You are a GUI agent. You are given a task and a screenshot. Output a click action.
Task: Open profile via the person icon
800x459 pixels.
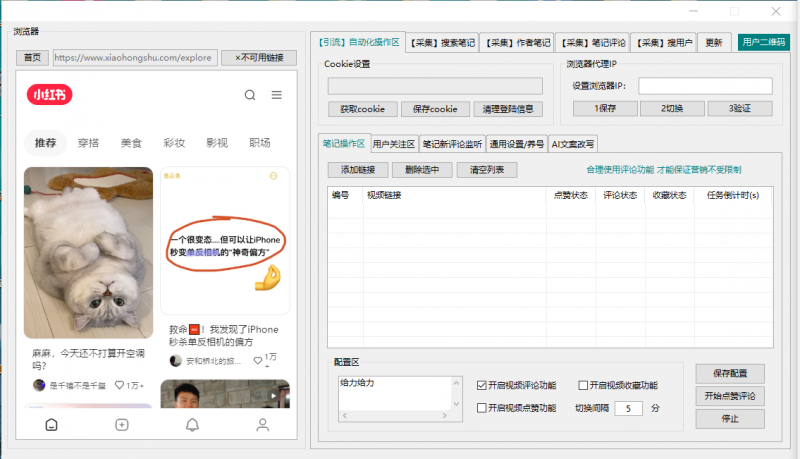[262, 424]
